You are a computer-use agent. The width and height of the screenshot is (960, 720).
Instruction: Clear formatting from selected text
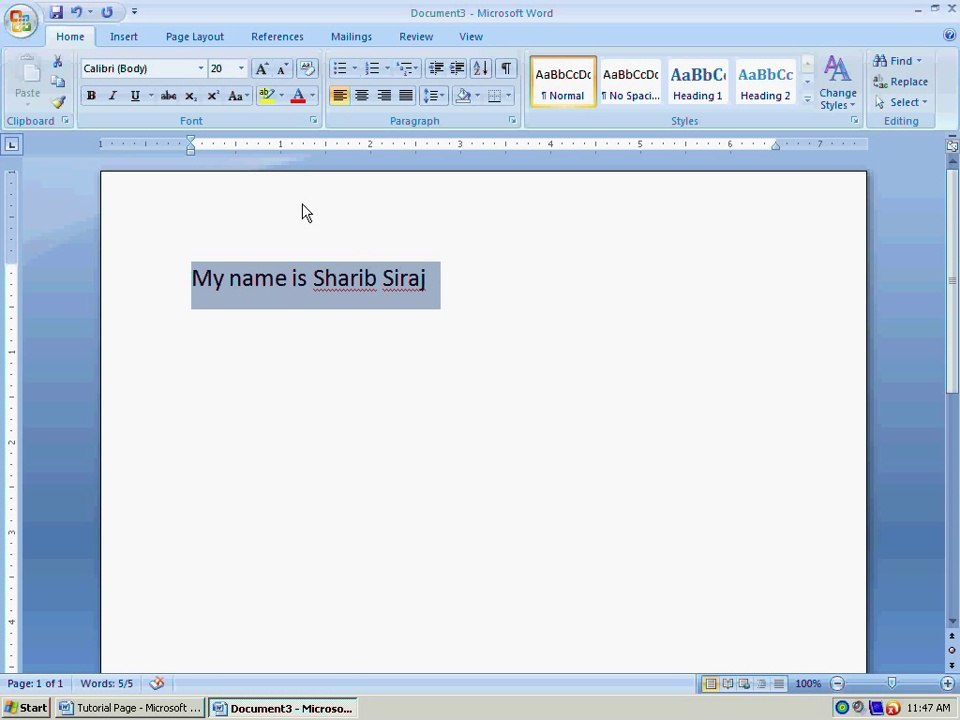click(x=307, y=69)
